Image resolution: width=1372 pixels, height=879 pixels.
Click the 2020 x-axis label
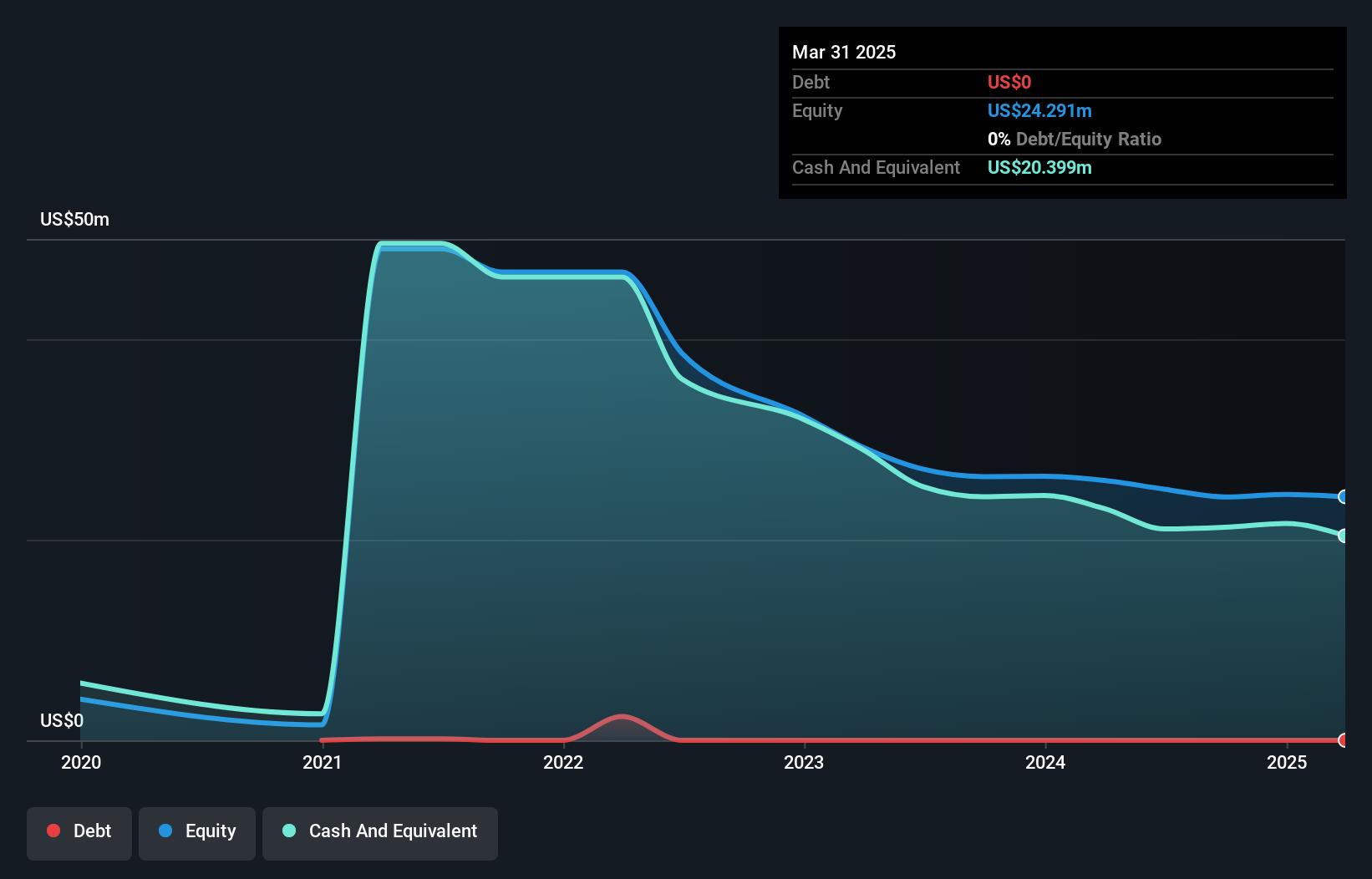pos(81,762)
